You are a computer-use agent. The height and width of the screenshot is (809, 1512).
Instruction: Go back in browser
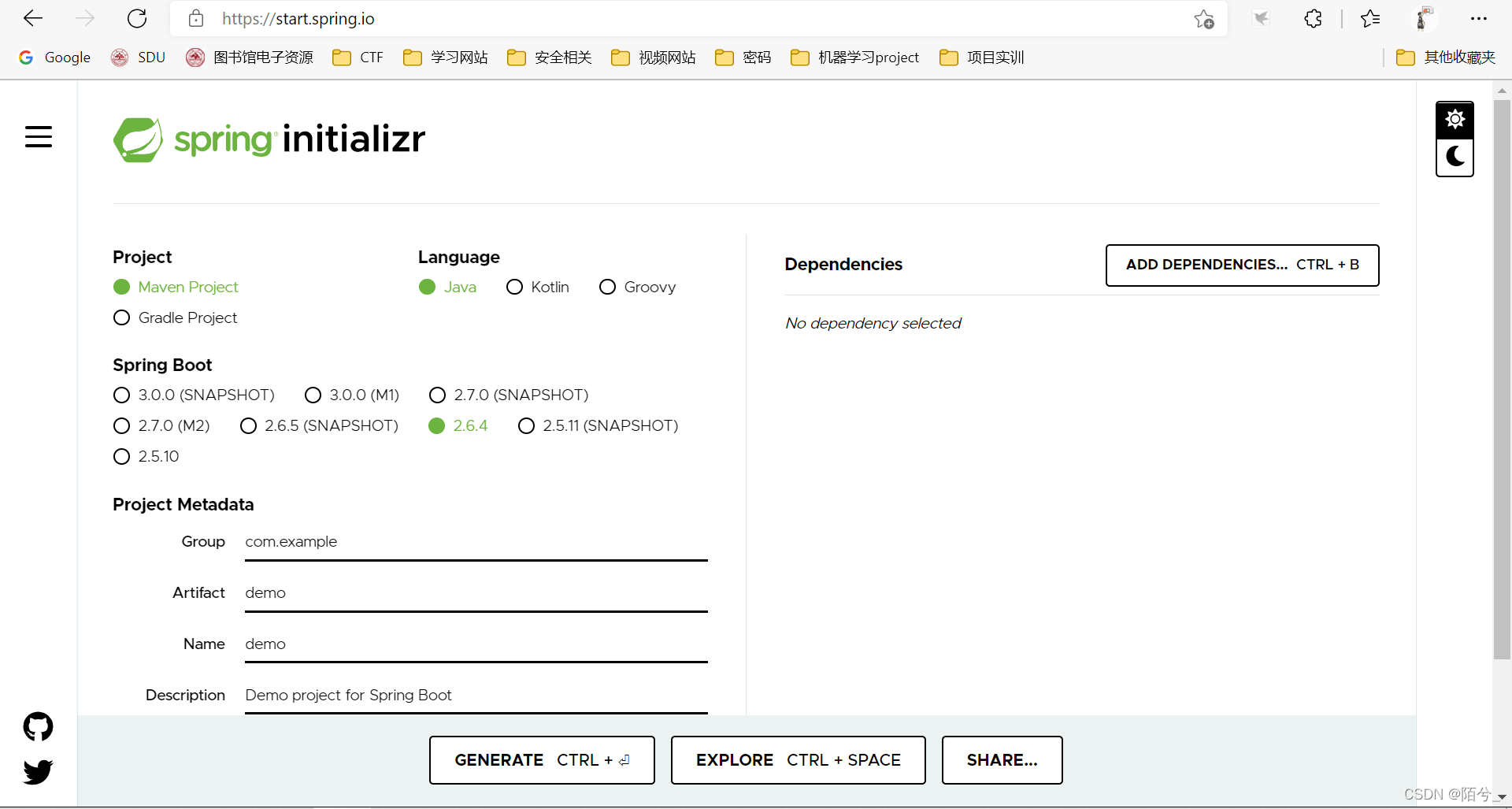[33, 18]
